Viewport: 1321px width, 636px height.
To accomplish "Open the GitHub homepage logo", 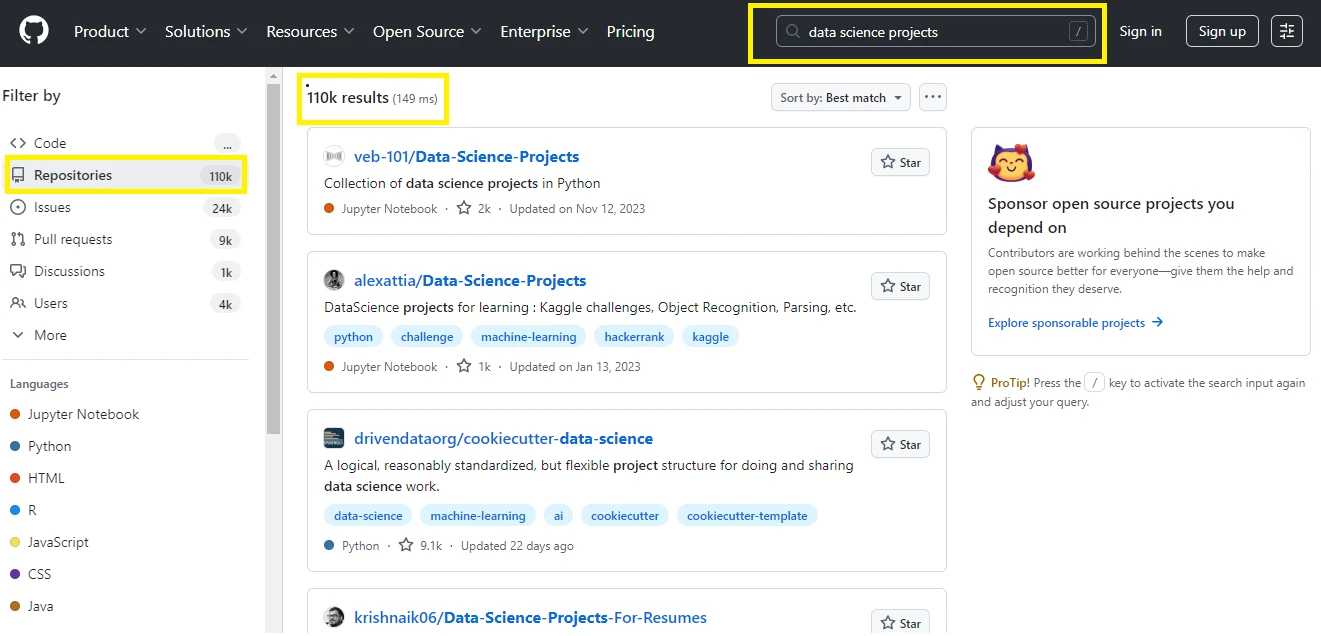I will point(35,32).
